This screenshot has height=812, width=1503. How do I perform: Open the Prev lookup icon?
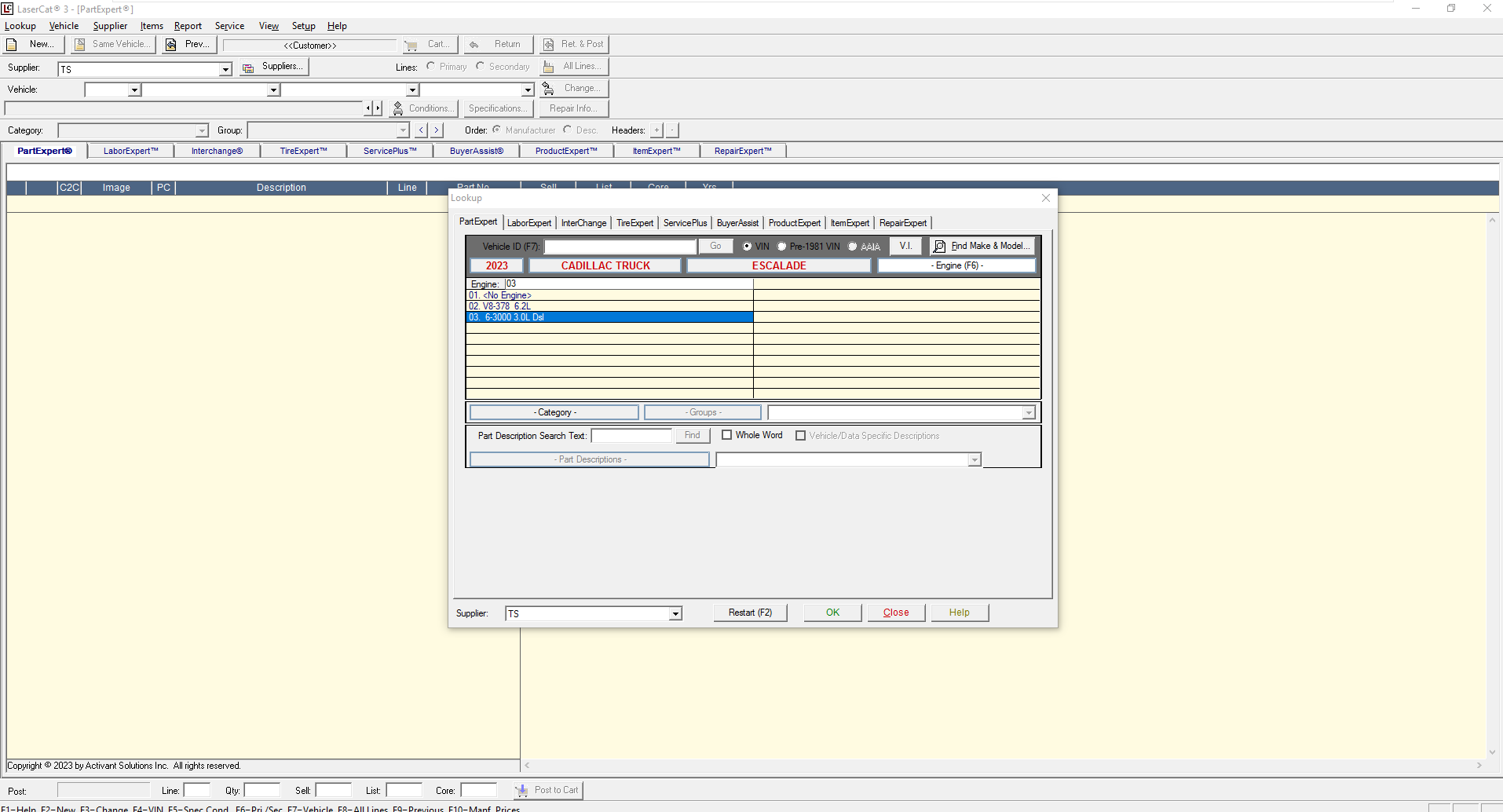coord(171,45)
